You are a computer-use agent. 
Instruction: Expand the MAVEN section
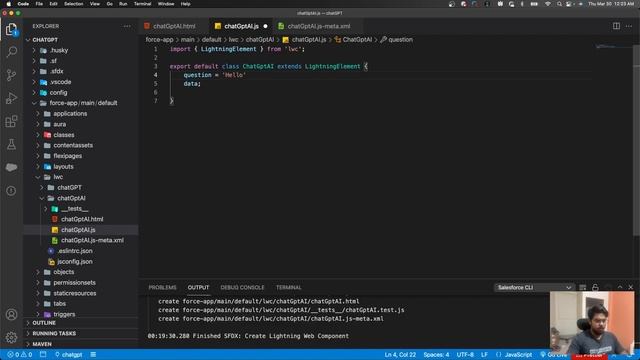click(x=42, y=344)
